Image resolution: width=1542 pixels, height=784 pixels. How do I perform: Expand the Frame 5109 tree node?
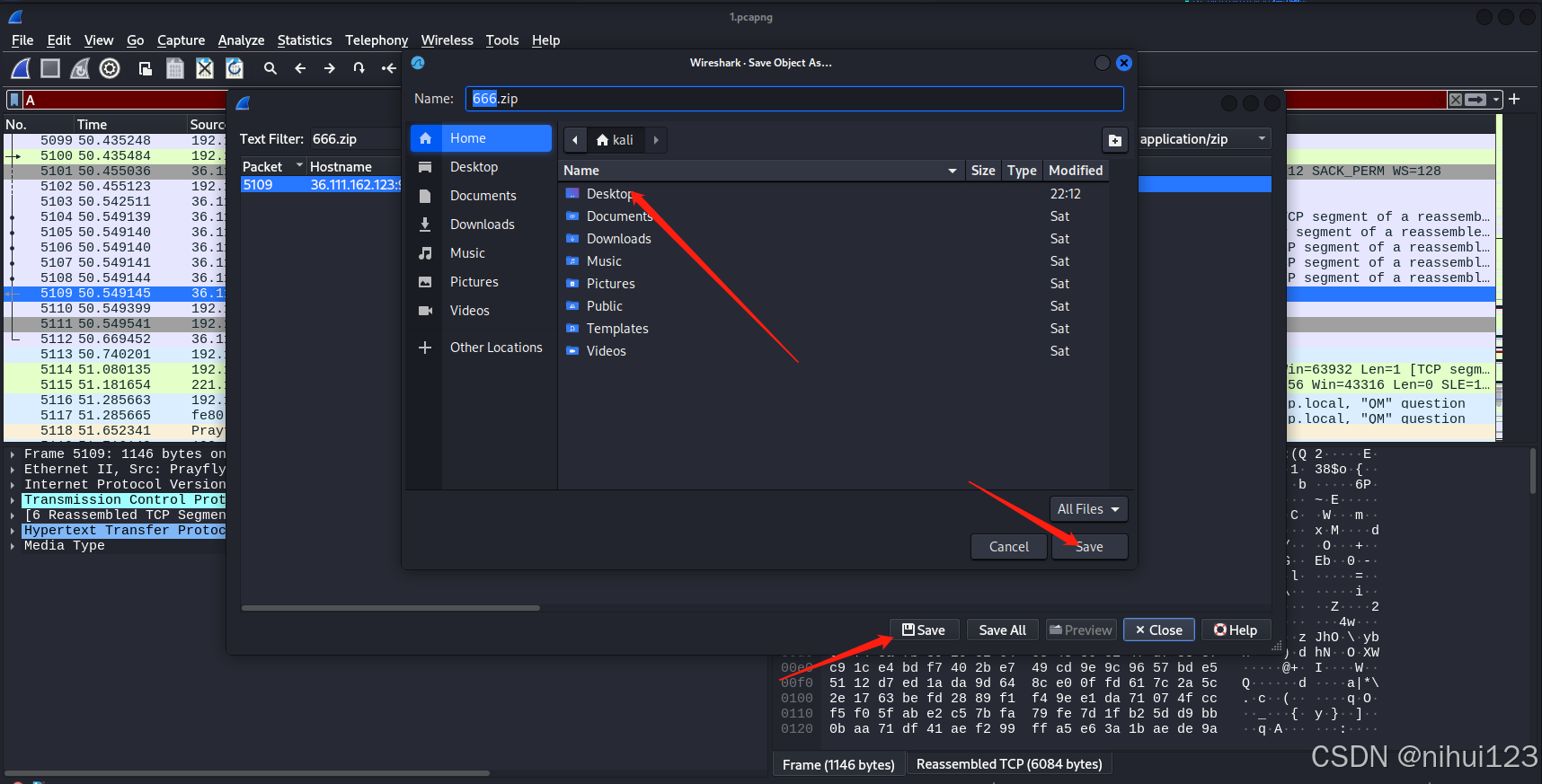[x=13, y=454]
